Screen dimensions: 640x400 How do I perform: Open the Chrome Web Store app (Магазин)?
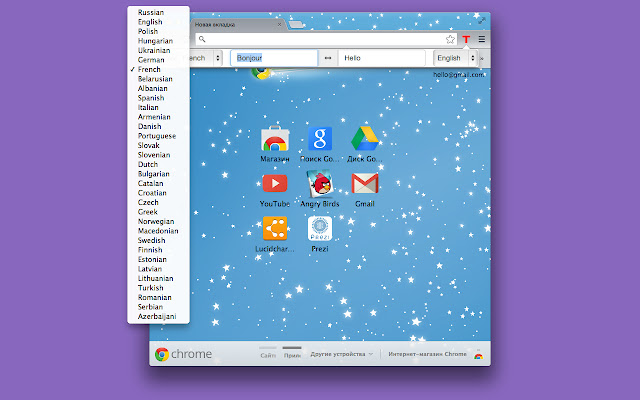pos(275,139)
